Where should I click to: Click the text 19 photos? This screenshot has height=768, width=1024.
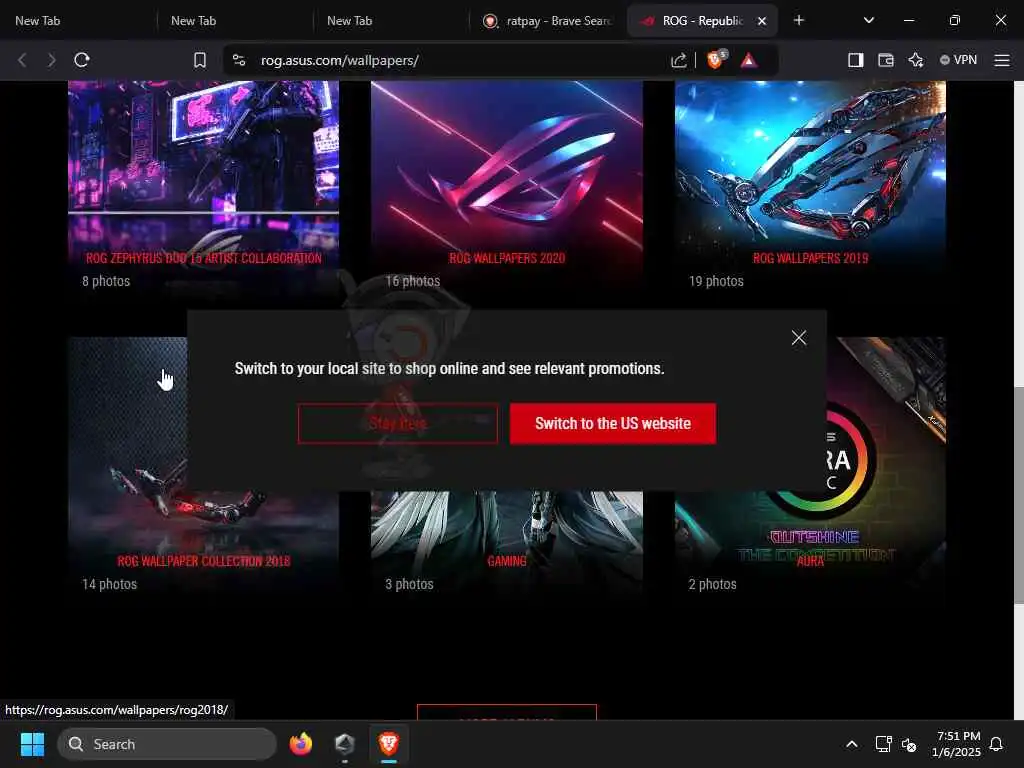716,281
